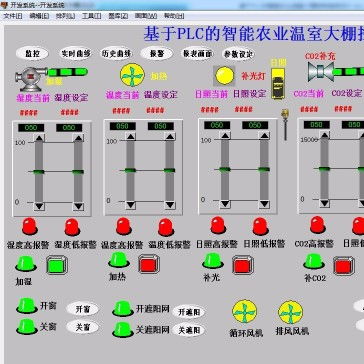Open the 画面[W] menu

pos(146,16)
